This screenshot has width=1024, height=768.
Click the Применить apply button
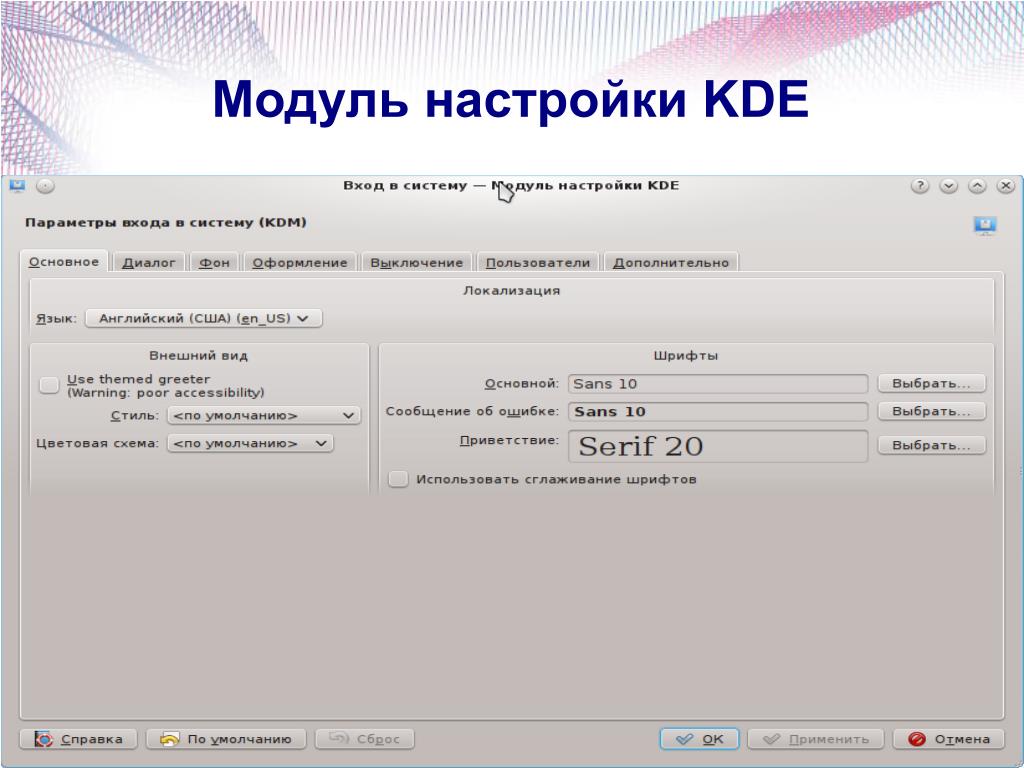tap(816, 739)
